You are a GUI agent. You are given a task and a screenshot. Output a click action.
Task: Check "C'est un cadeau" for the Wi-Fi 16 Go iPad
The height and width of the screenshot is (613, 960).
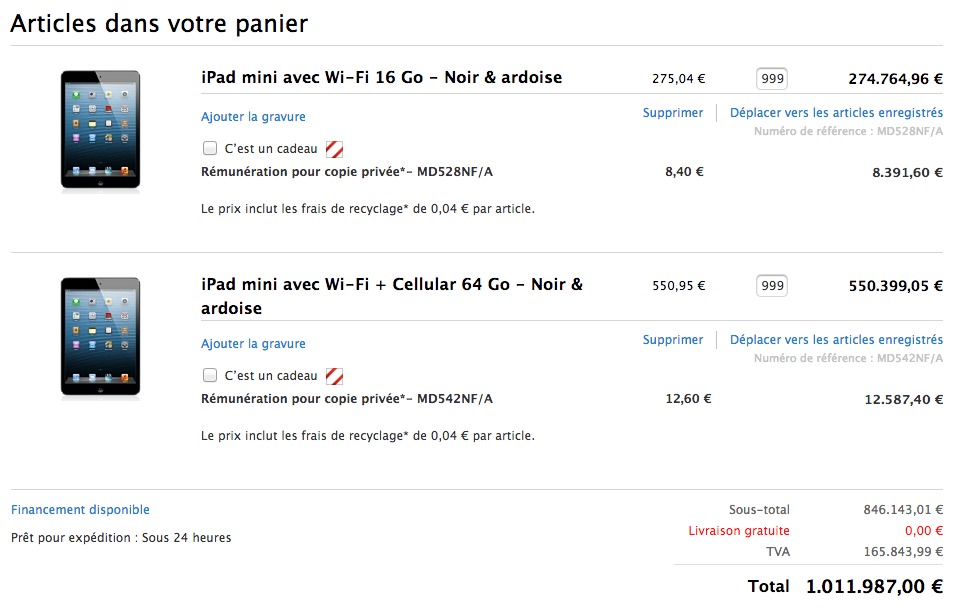click(210, 148)
